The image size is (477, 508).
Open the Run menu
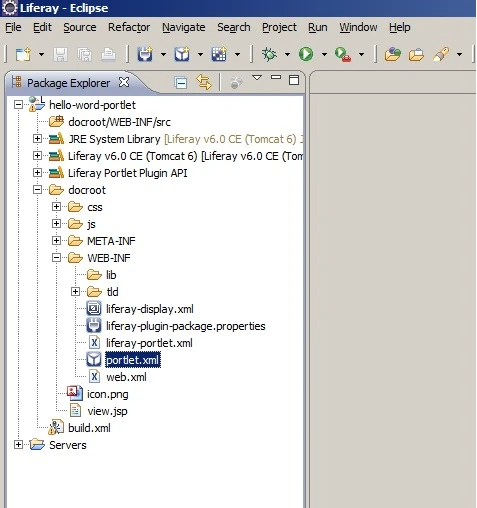pyautogui.click(x=318, y=27)
